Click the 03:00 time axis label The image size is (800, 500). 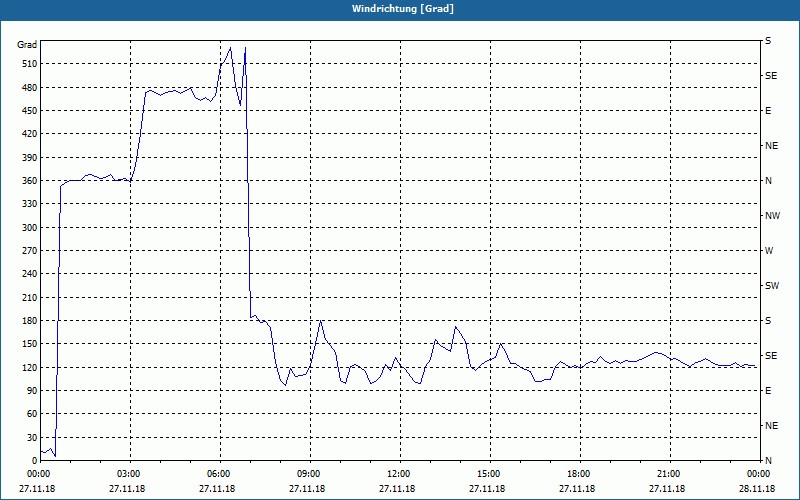(131, 473)
